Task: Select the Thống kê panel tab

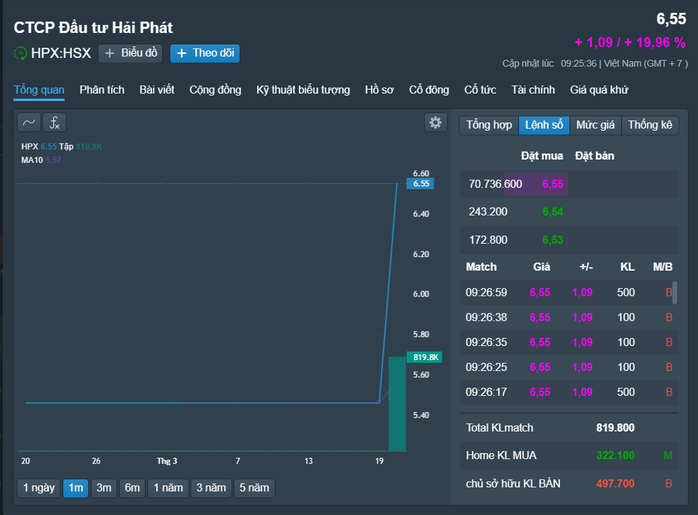Action: [650, 125]
